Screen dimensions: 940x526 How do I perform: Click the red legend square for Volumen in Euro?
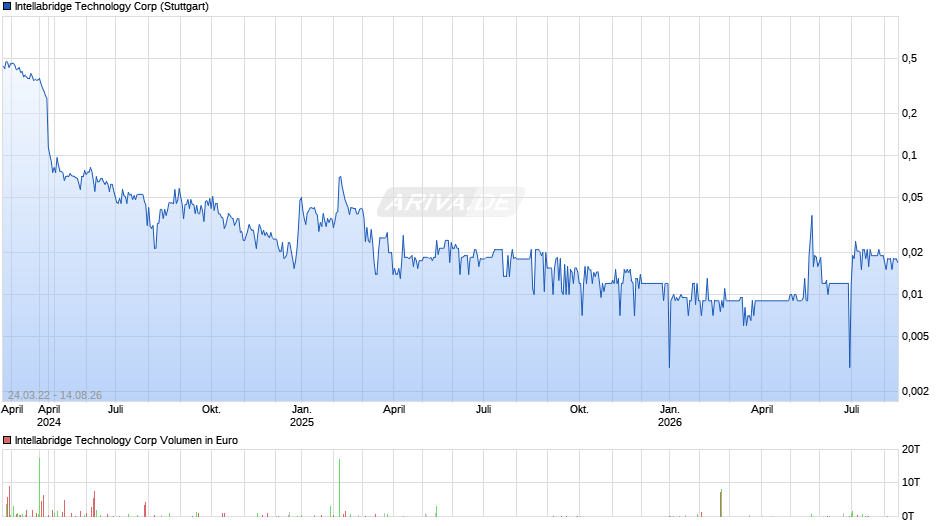[7, 440]
